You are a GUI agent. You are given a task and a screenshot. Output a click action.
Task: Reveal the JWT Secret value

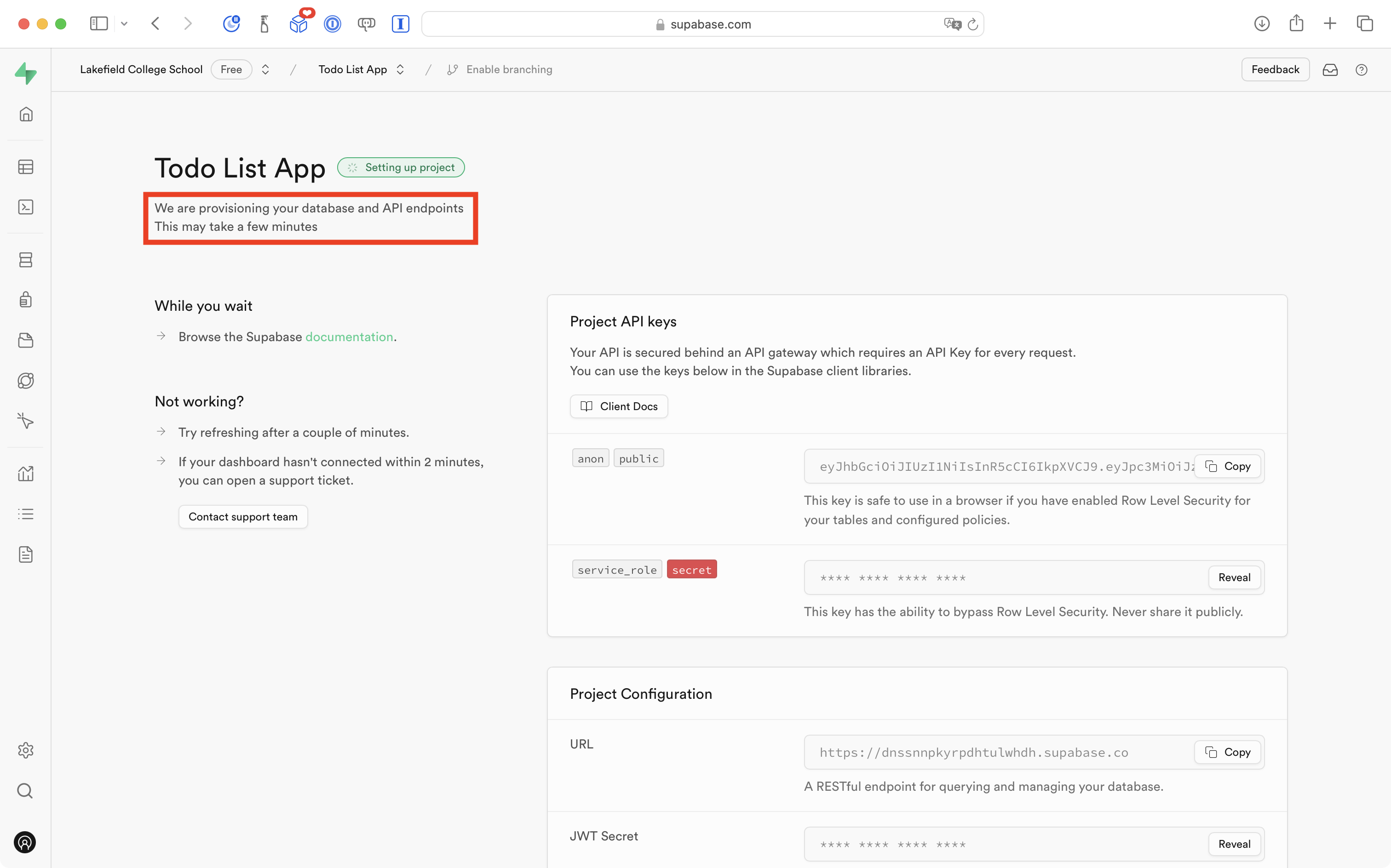(1234, 844)
